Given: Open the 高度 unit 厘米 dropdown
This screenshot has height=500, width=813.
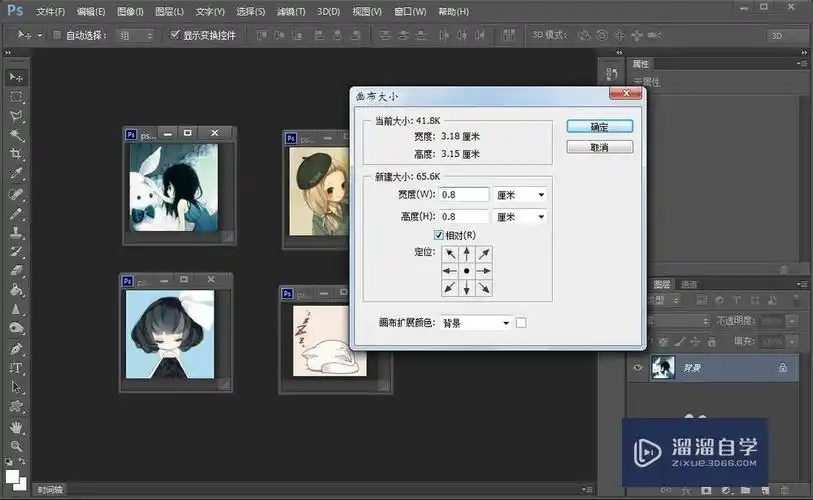Looking at the screenshot, I should click(520, 217).
